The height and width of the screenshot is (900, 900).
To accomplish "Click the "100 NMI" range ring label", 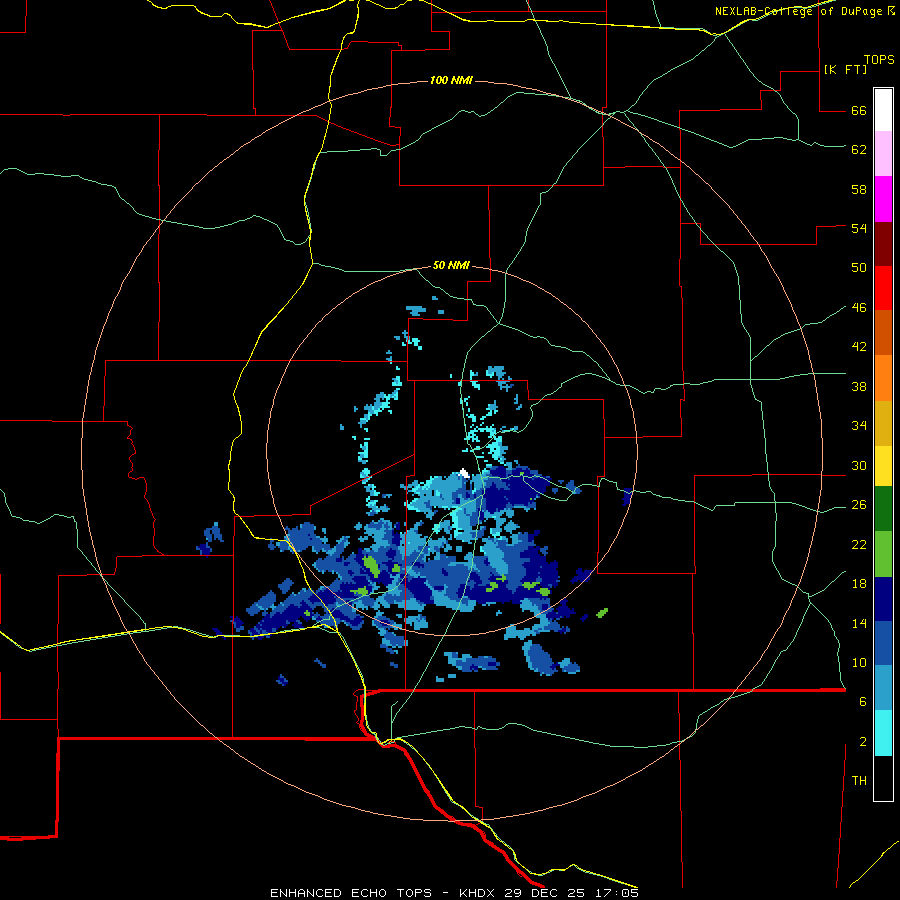I will click(x=451, y=80).
